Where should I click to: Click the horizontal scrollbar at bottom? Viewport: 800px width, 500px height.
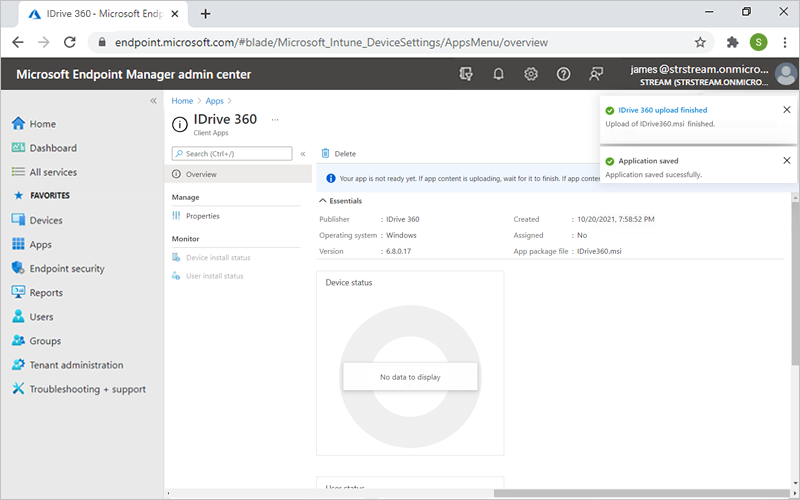tap(640, 493)
